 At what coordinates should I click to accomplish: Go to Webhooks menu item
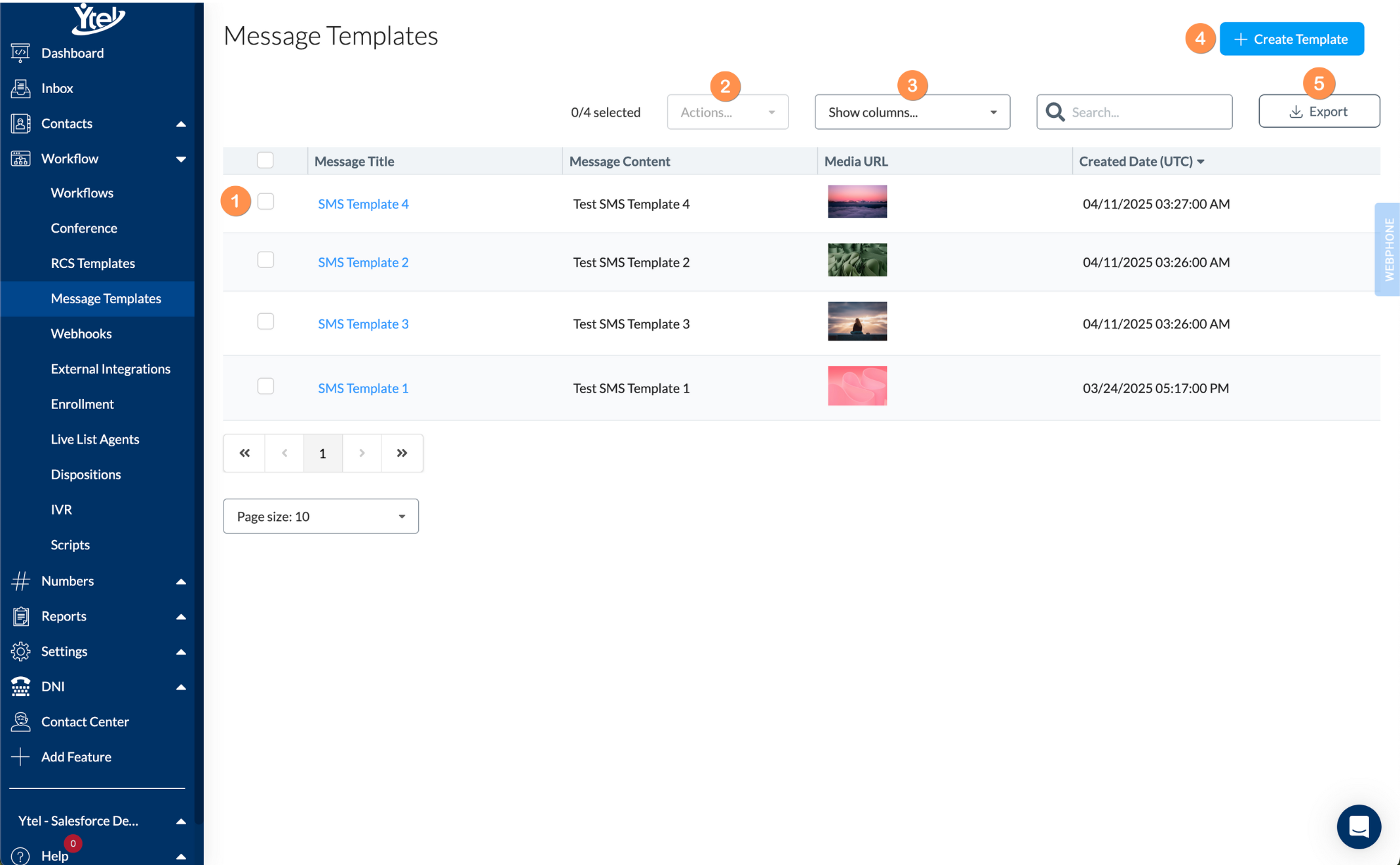(81, 334)
